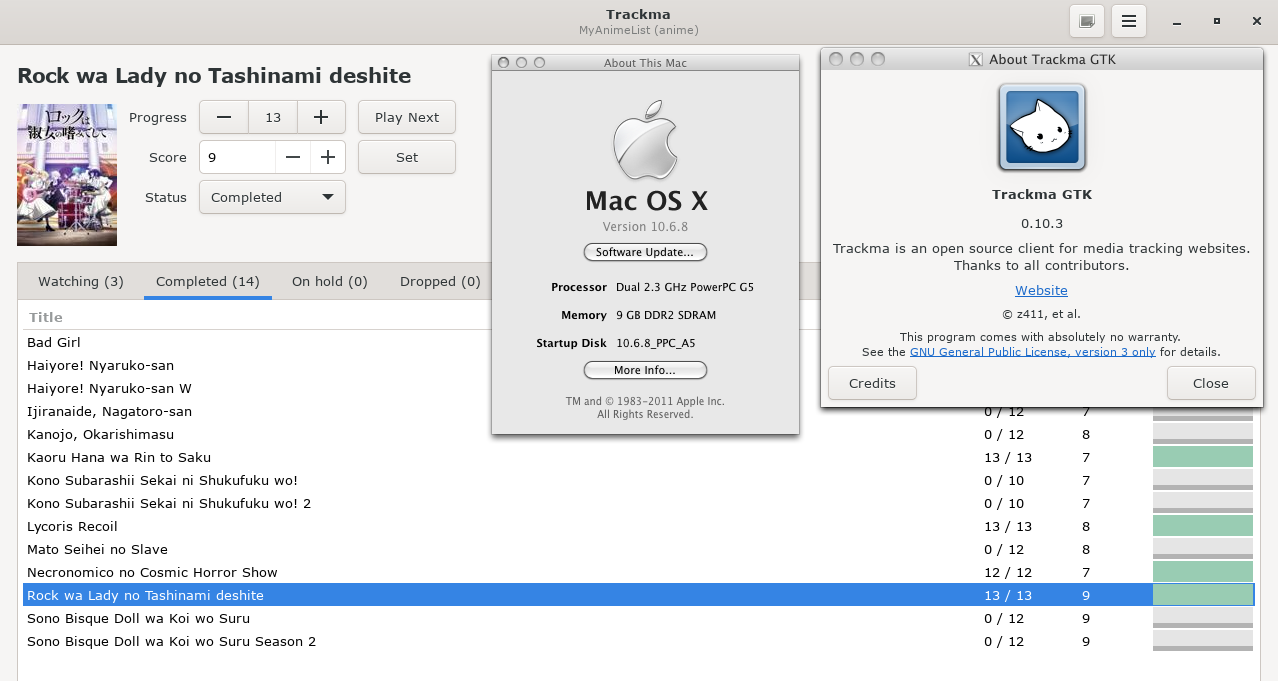This screenshot has width=1278, height=681.
Task: Click the Trackma cat logo icon
Action: (x=1041, y=128)
